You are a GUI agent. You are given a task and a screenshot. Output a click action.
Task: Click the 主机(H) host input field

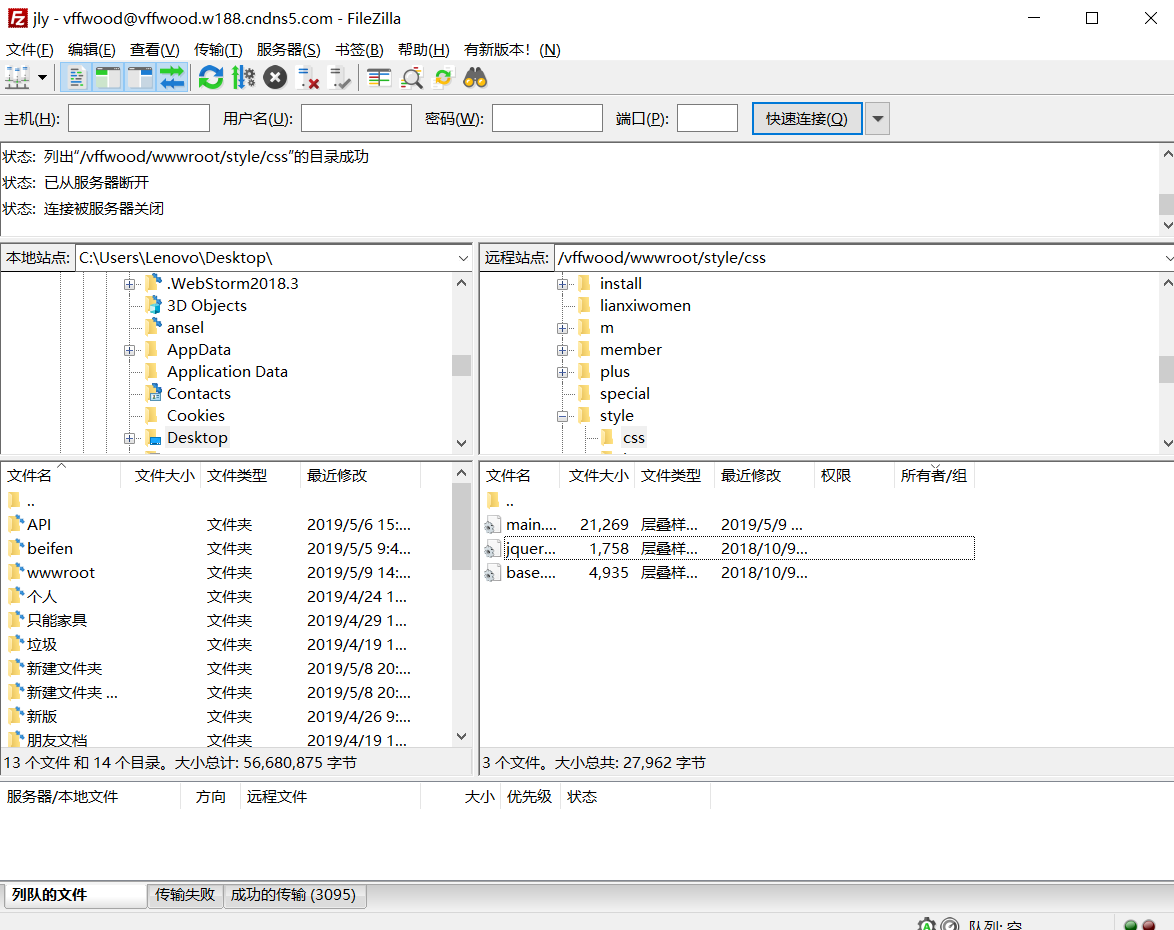(139, 118)
